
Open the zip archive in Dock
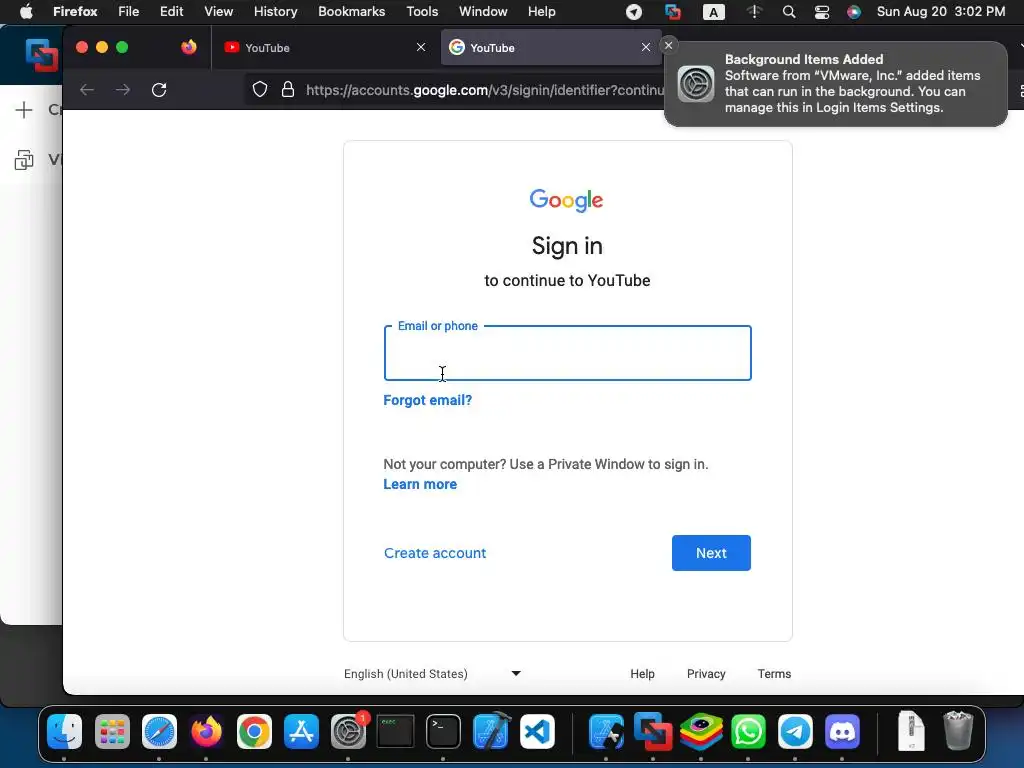click(x=911, y=731)
